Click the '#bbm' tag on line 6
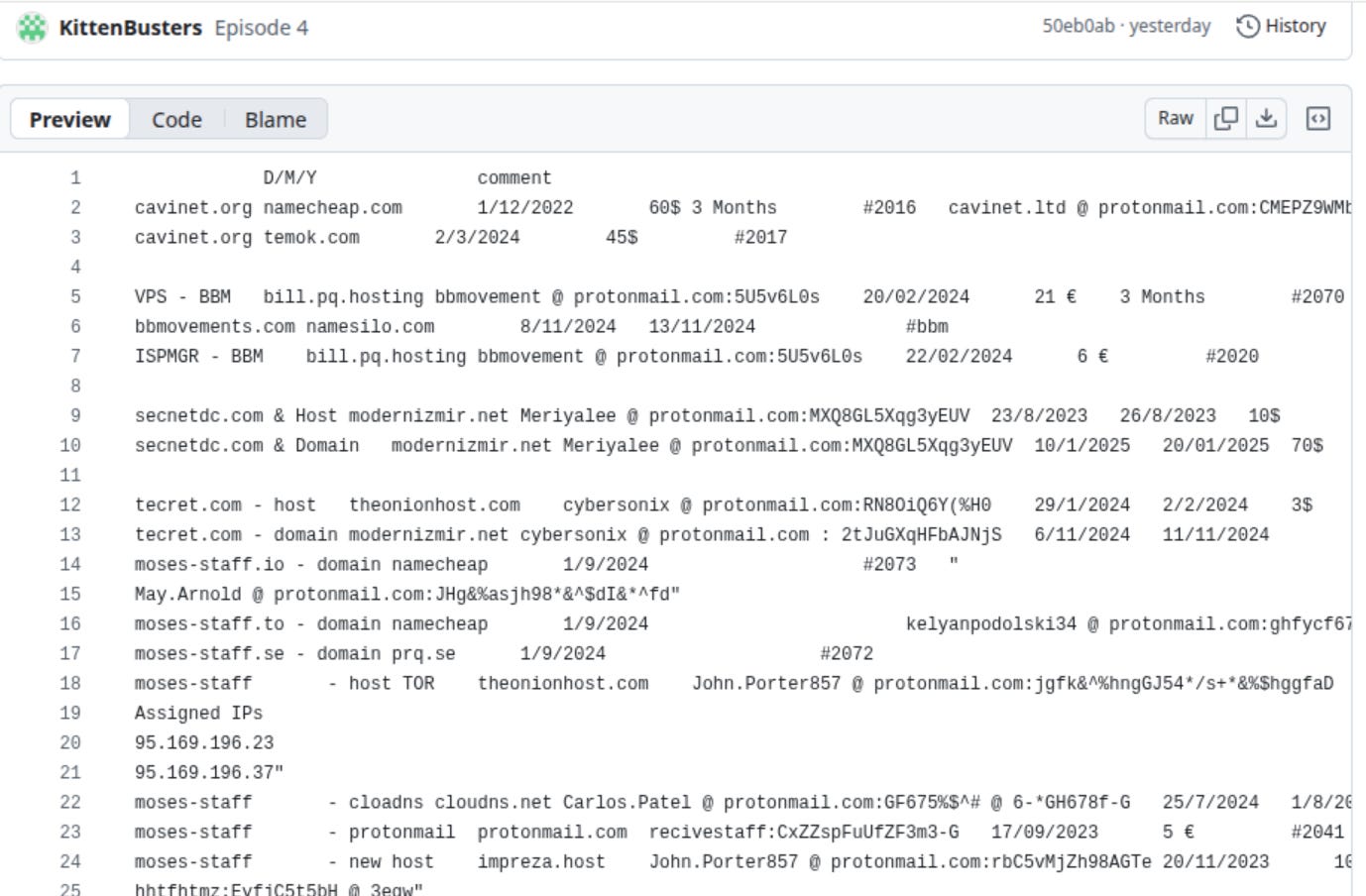 [927, 327]
